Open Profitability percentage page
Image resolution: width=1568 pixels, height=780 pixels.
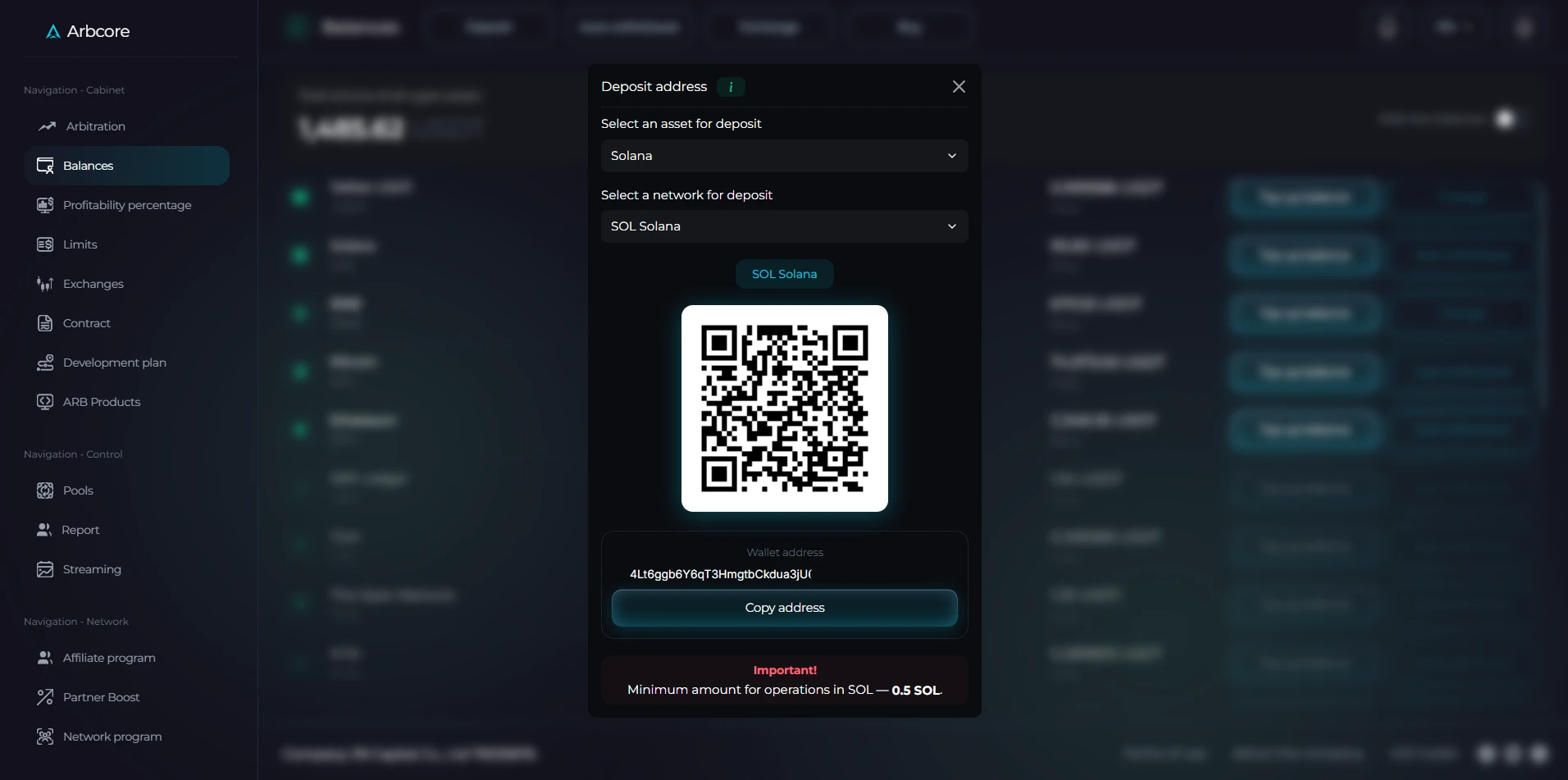[127, 205]
